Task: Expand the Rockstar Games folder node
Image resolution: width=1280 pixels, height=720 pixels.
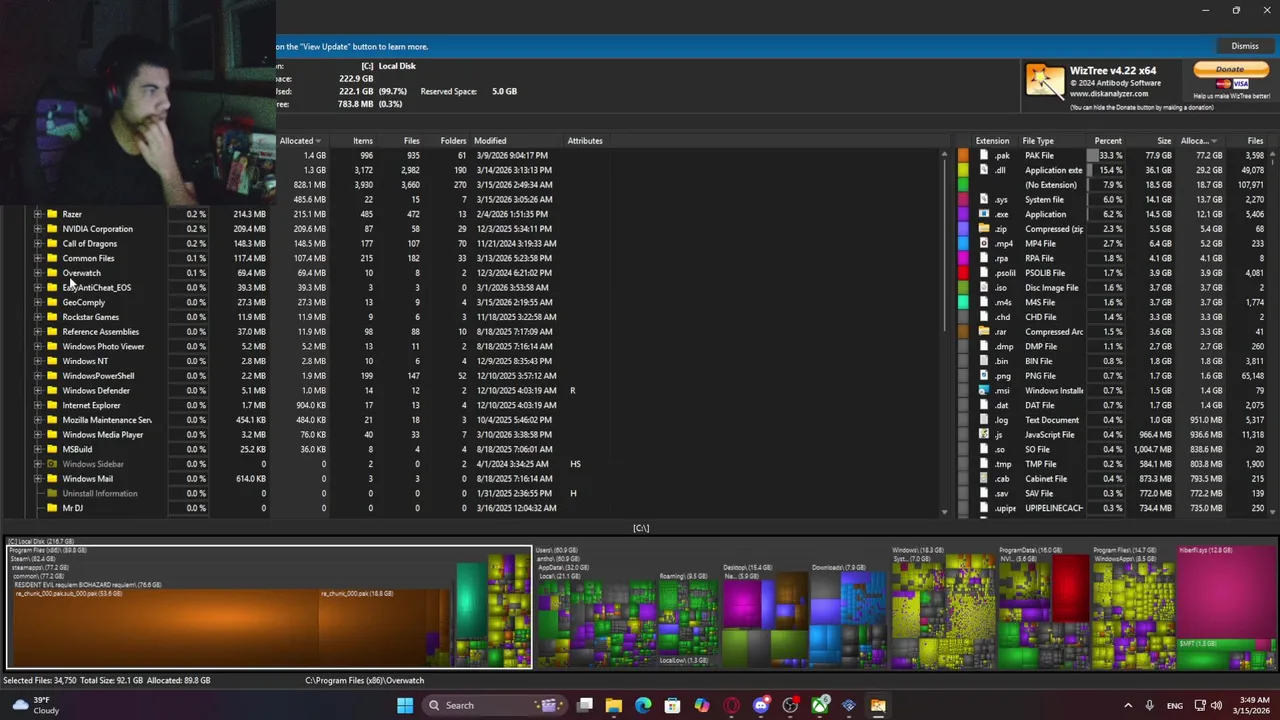Action: tap(38, 317)
